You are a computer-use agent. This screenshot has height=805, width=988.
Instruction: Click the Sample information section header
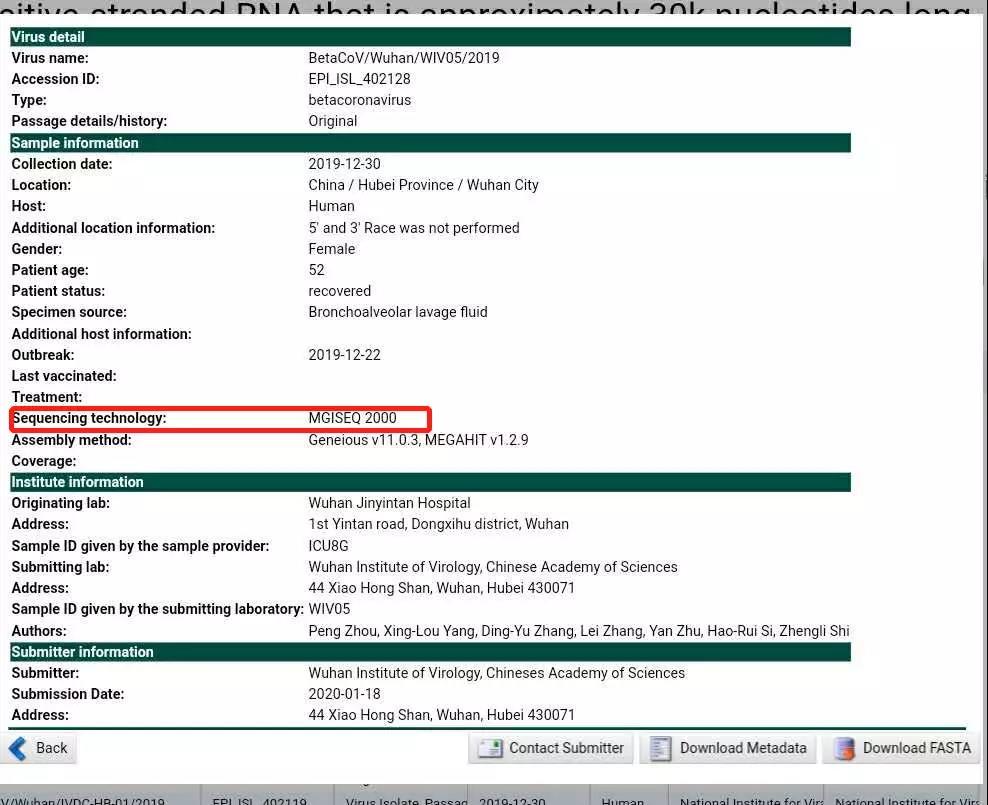coord(430,143)
